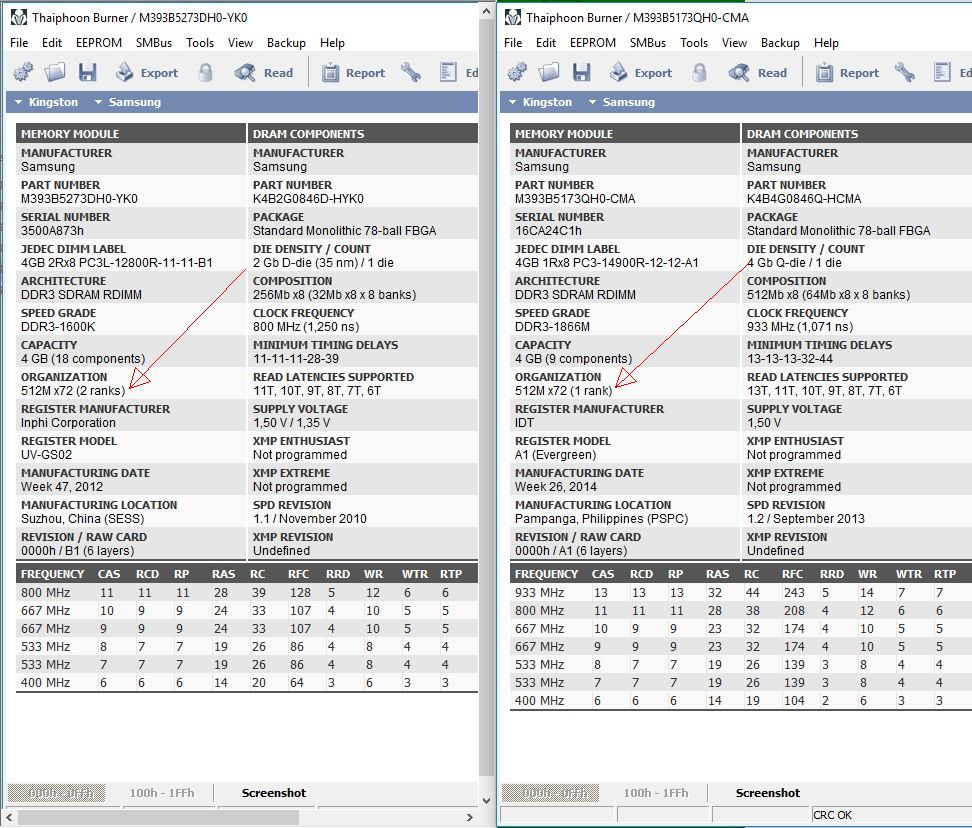This screenshot has width=972, height=828.
Task: Click Read button in right window toolbar
Action: [758, 73]
